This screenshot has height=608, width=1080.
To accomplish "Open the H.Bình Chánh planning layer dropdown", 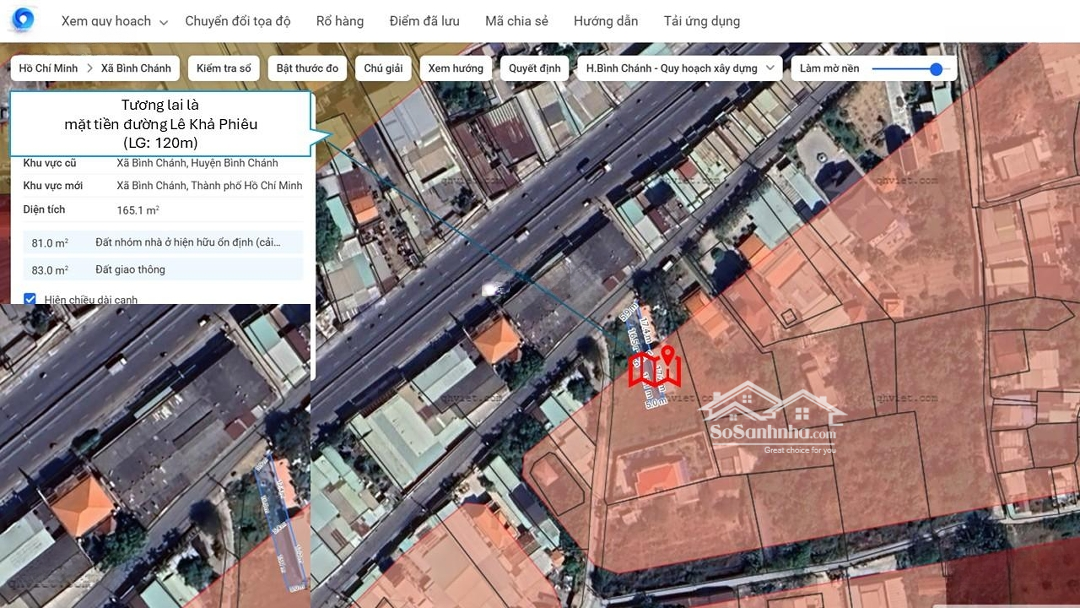I will tap(680, 69).
